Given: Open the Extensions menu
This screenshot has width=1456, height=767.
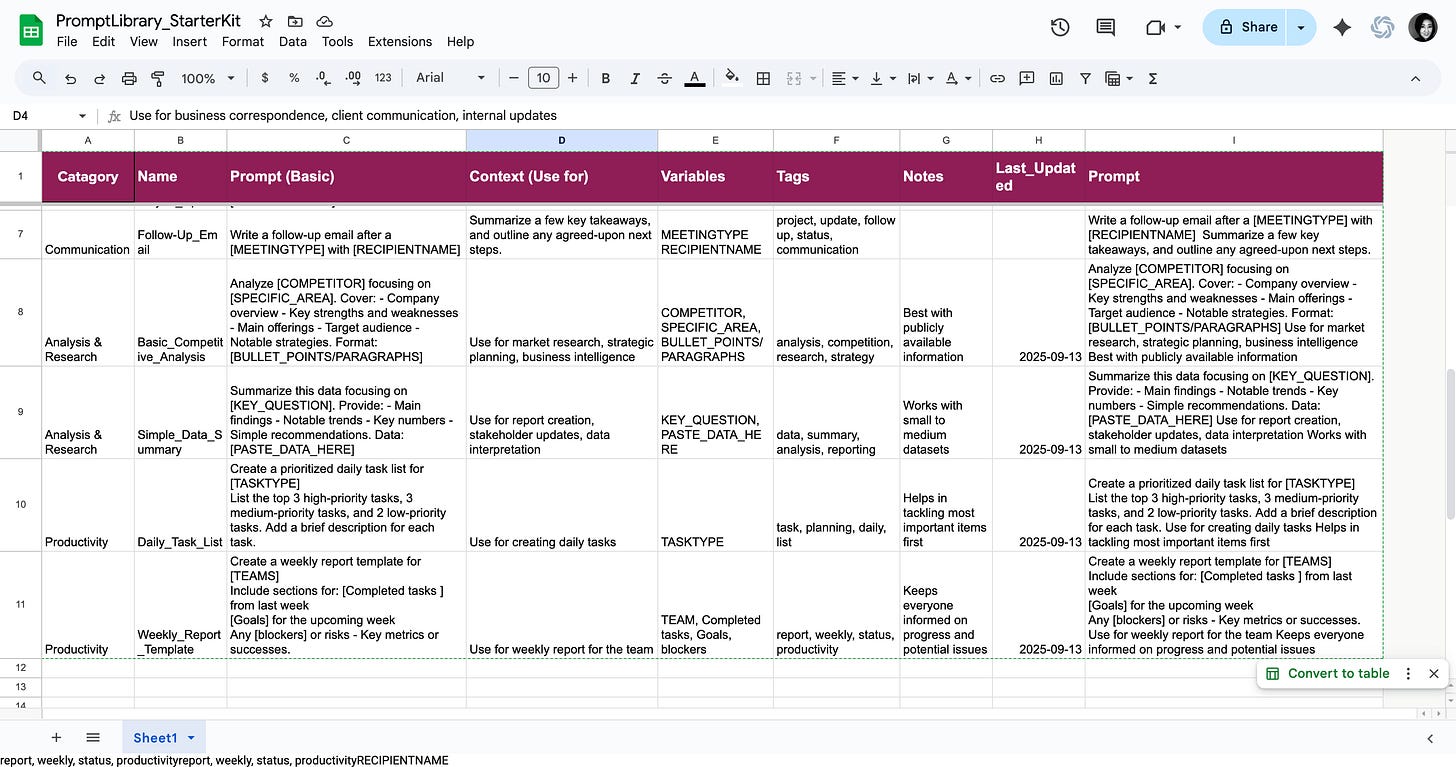Looking at the screenshot, I should point(400,42).
